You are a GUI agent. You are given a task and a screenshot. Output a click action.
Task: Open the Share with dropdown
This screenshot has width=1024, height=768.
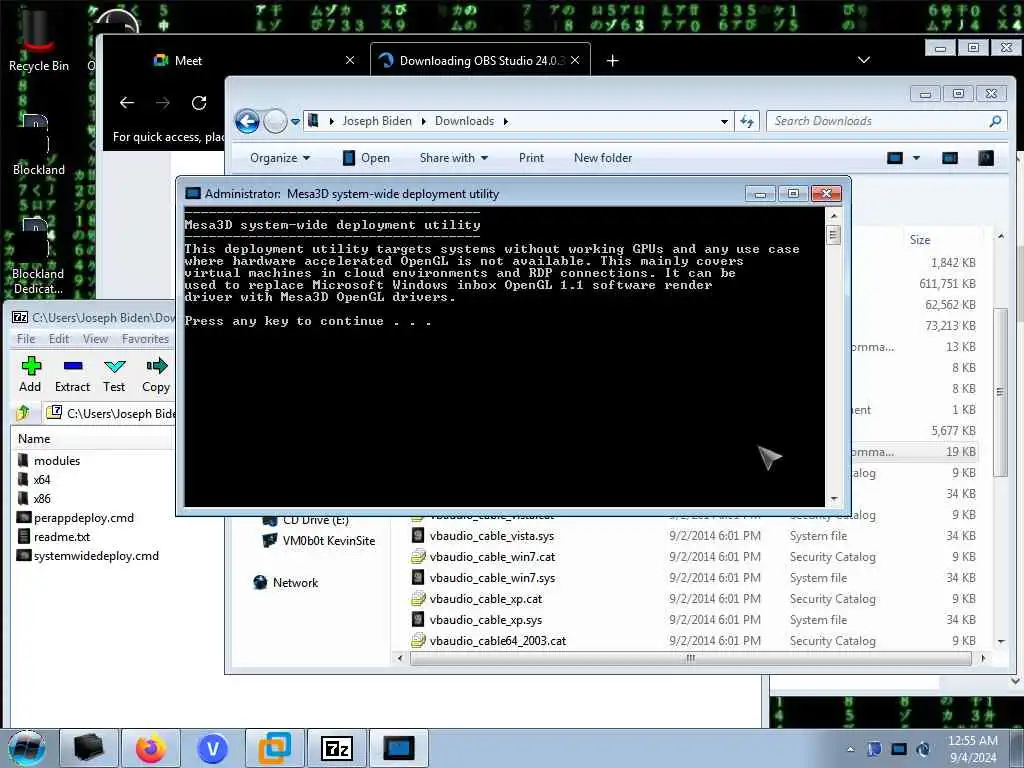454,158
